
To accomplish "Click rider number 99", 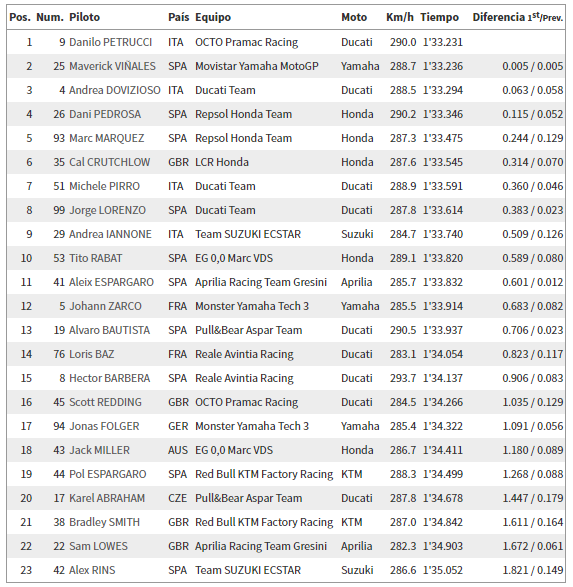I will pyautogui.click(x=59, y=210).
